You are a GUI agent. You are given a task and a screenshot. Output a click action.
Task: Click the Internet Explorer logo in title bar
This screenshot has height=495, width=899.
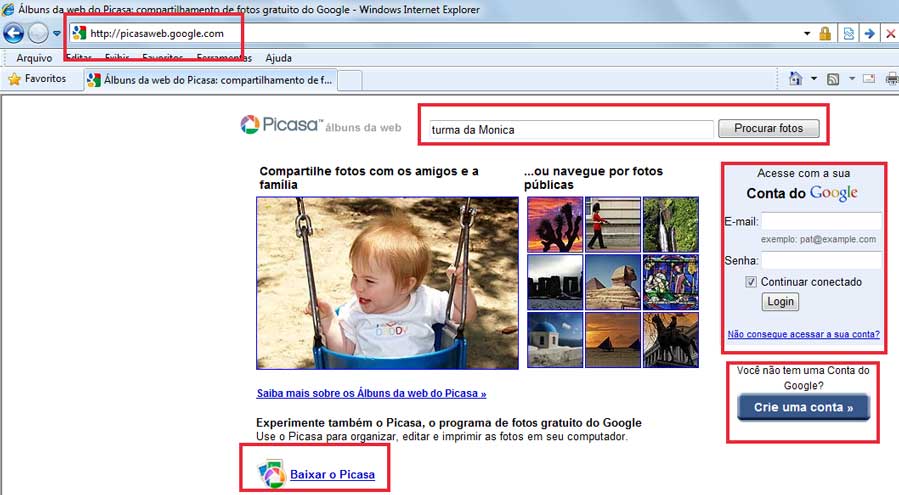click(x=8, y=9)
